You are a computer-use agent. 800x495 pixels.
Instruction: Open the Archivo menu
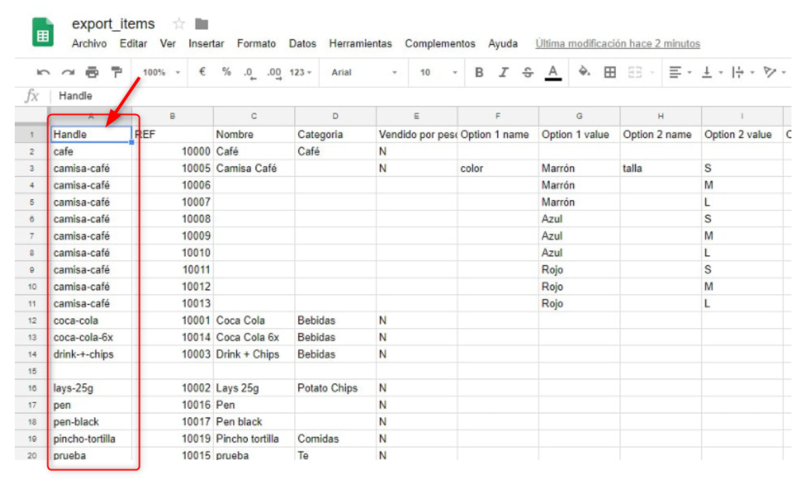pos(90,44)
